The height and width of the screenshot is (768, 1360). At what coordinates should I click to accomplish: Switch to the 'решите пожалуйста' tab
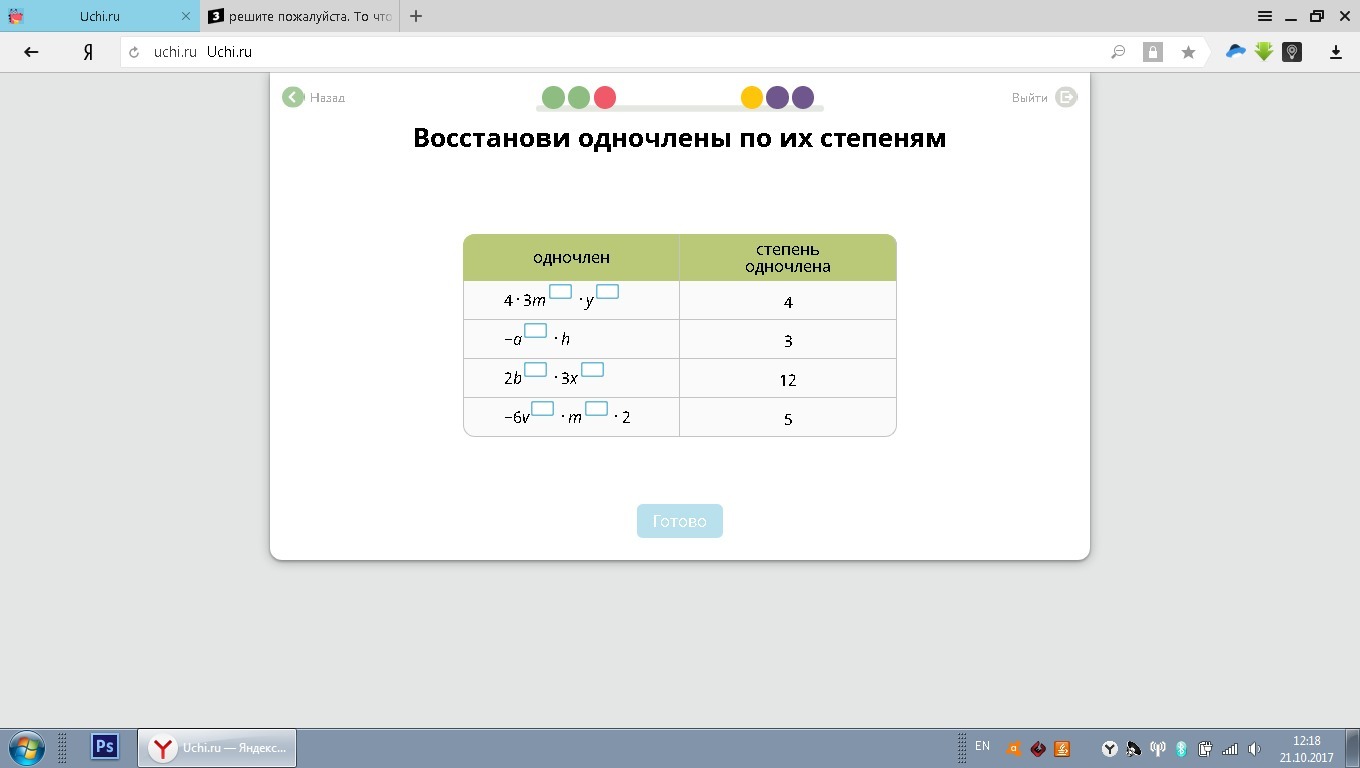pyautogui.click(x=300, y=16)
